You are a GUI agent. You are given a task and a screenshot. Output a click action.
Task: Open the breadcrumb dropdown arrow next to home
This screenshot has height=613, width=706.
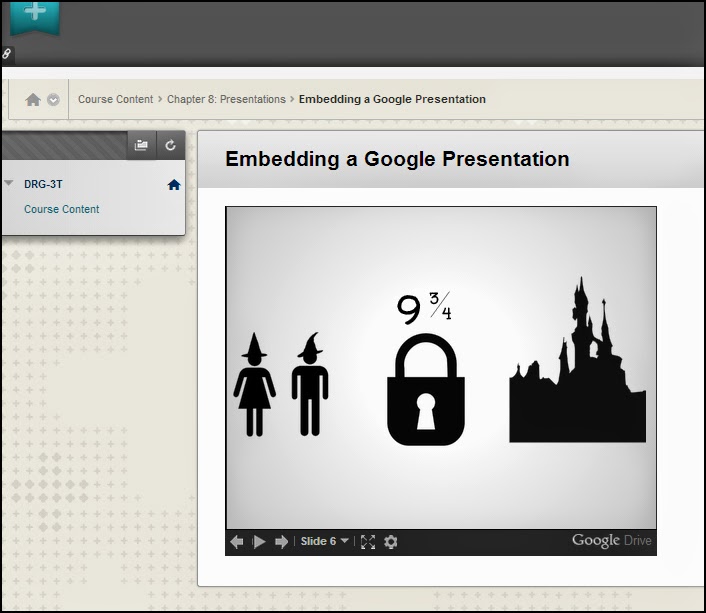(x=53, y=100)
